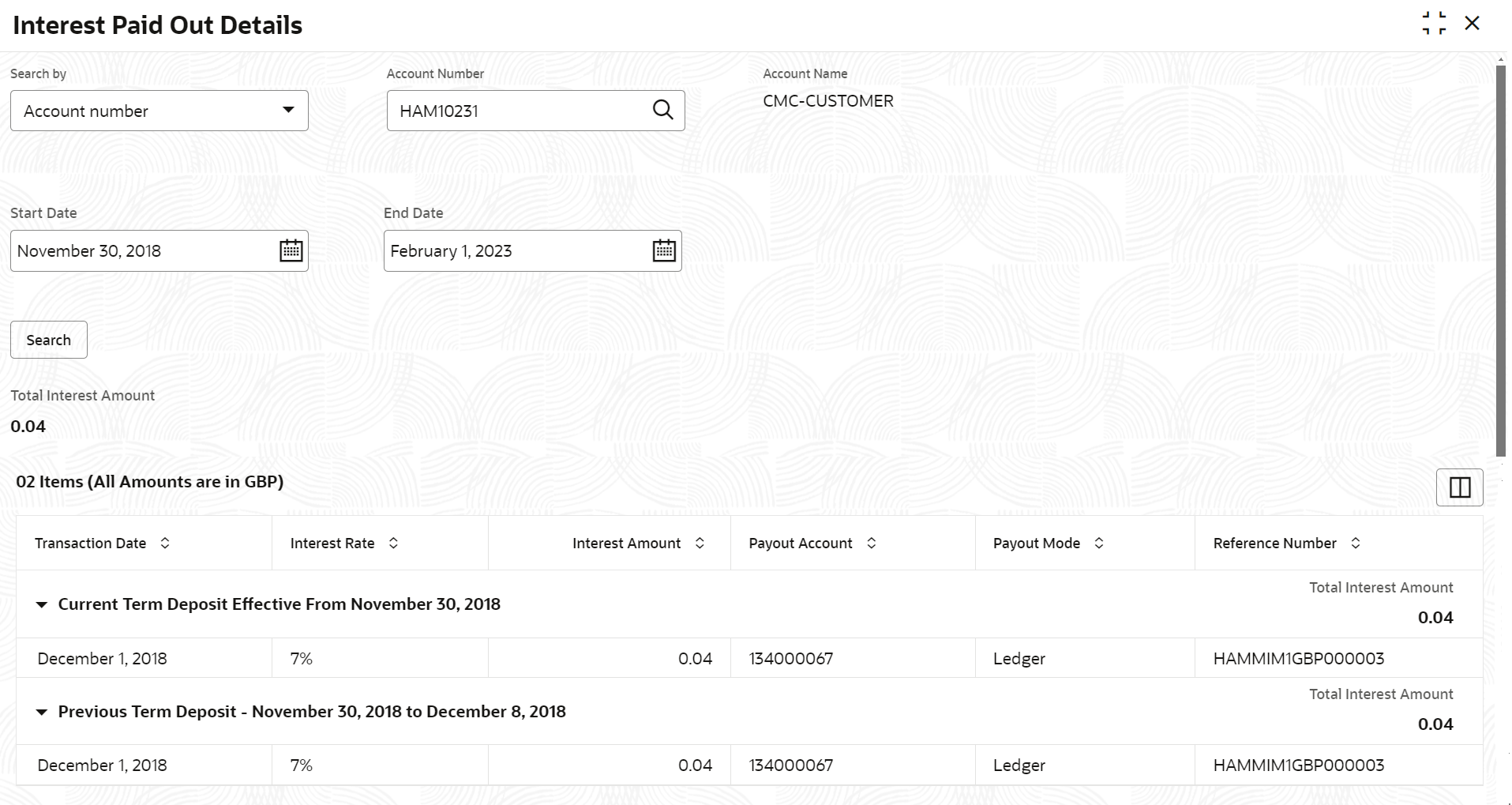Click the Search button
Screen dimensions: 1512x805
click(x=49, y=340)
